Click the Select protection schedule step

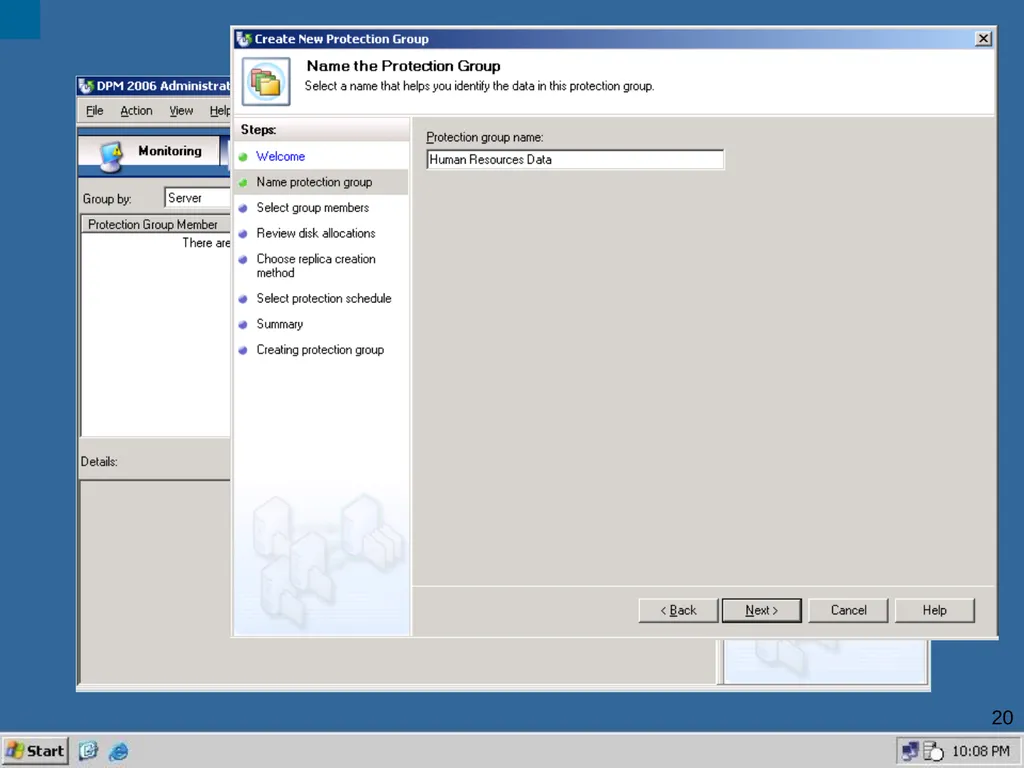(323, 298)
